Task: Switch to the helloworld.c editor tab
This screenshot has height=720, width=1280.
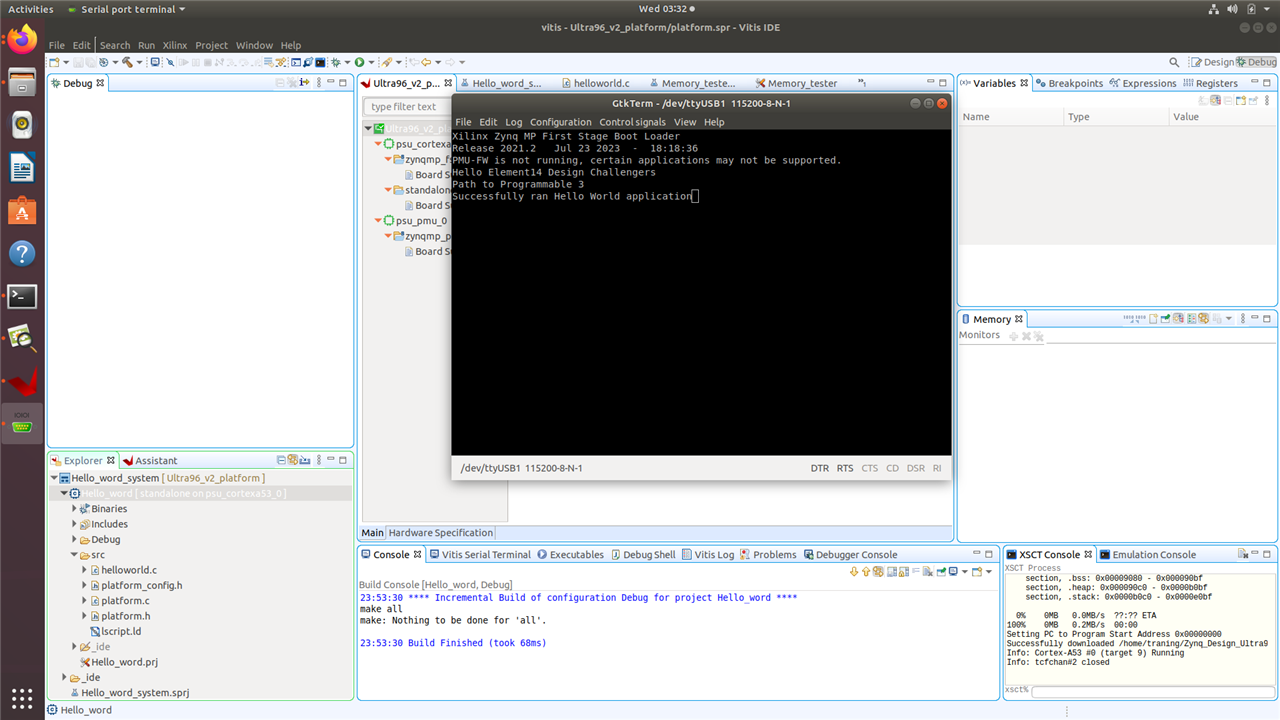Action: [595, 83]
